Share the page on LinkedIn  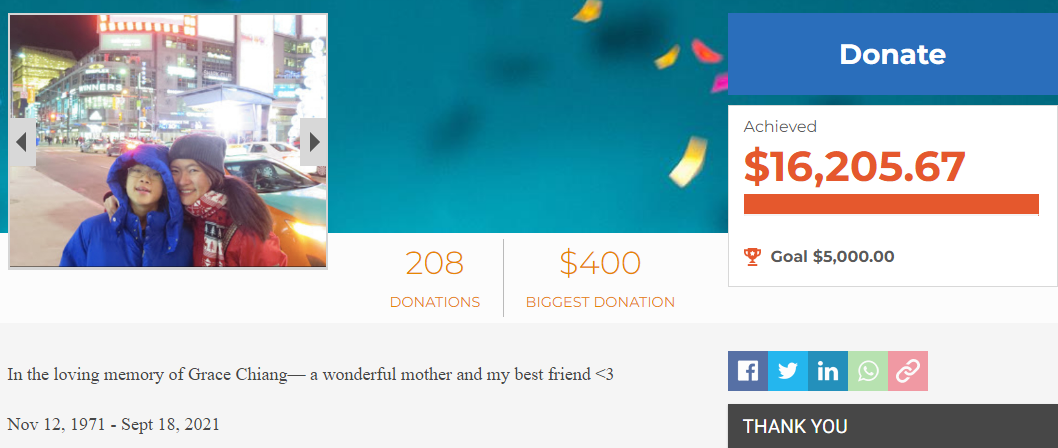[828, 371]
